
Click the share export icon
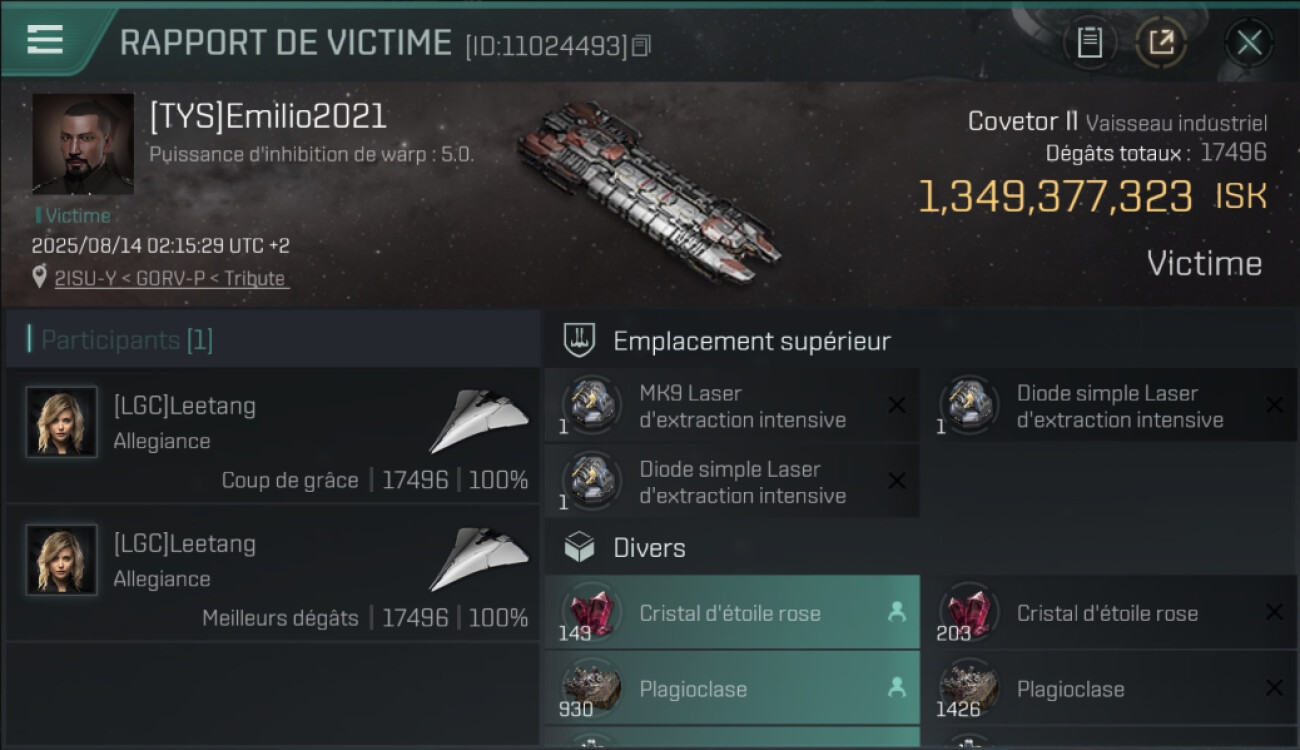tap(1160, 42)
